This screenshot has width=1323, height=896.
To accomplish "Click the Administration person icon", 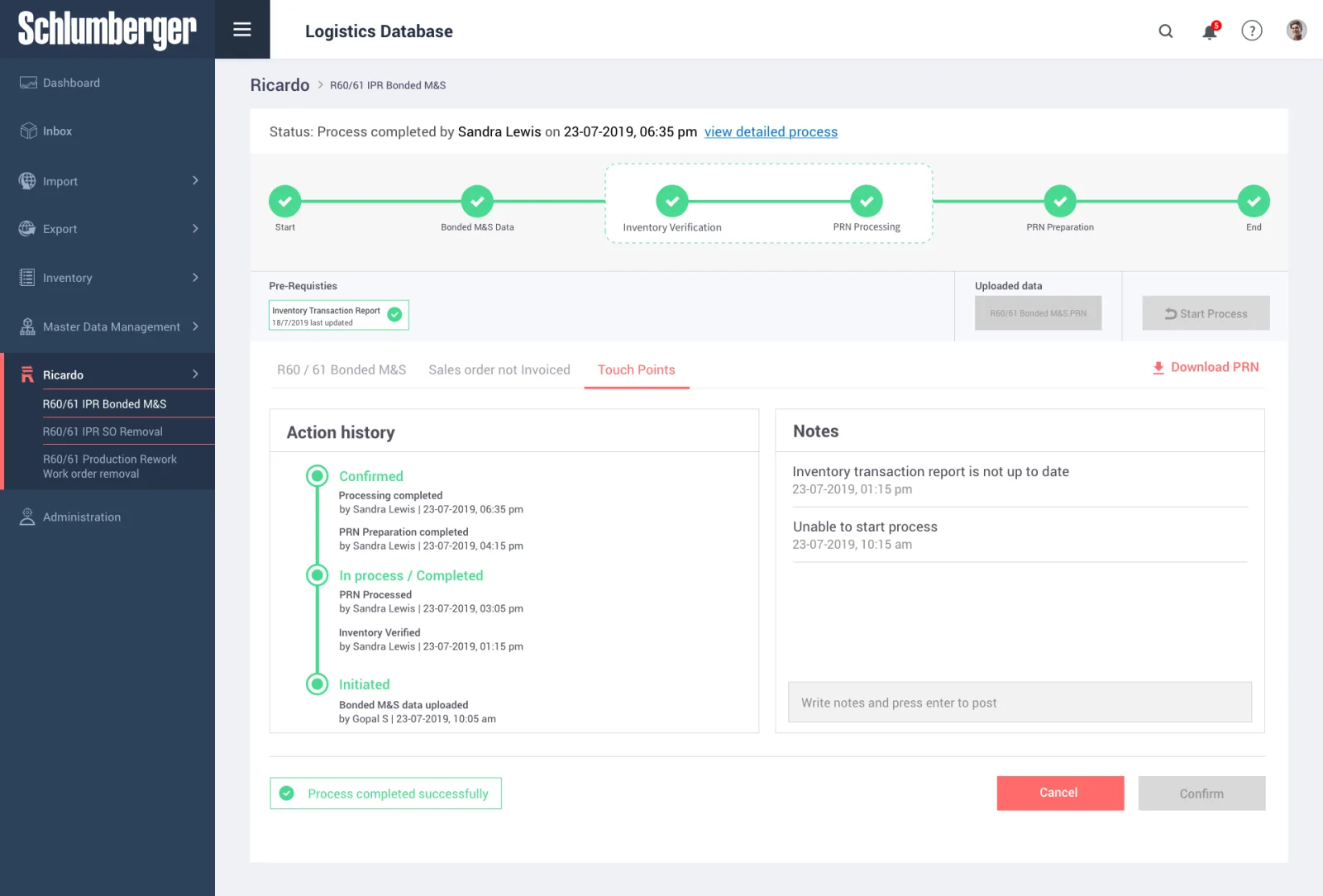I will [27, 517].
